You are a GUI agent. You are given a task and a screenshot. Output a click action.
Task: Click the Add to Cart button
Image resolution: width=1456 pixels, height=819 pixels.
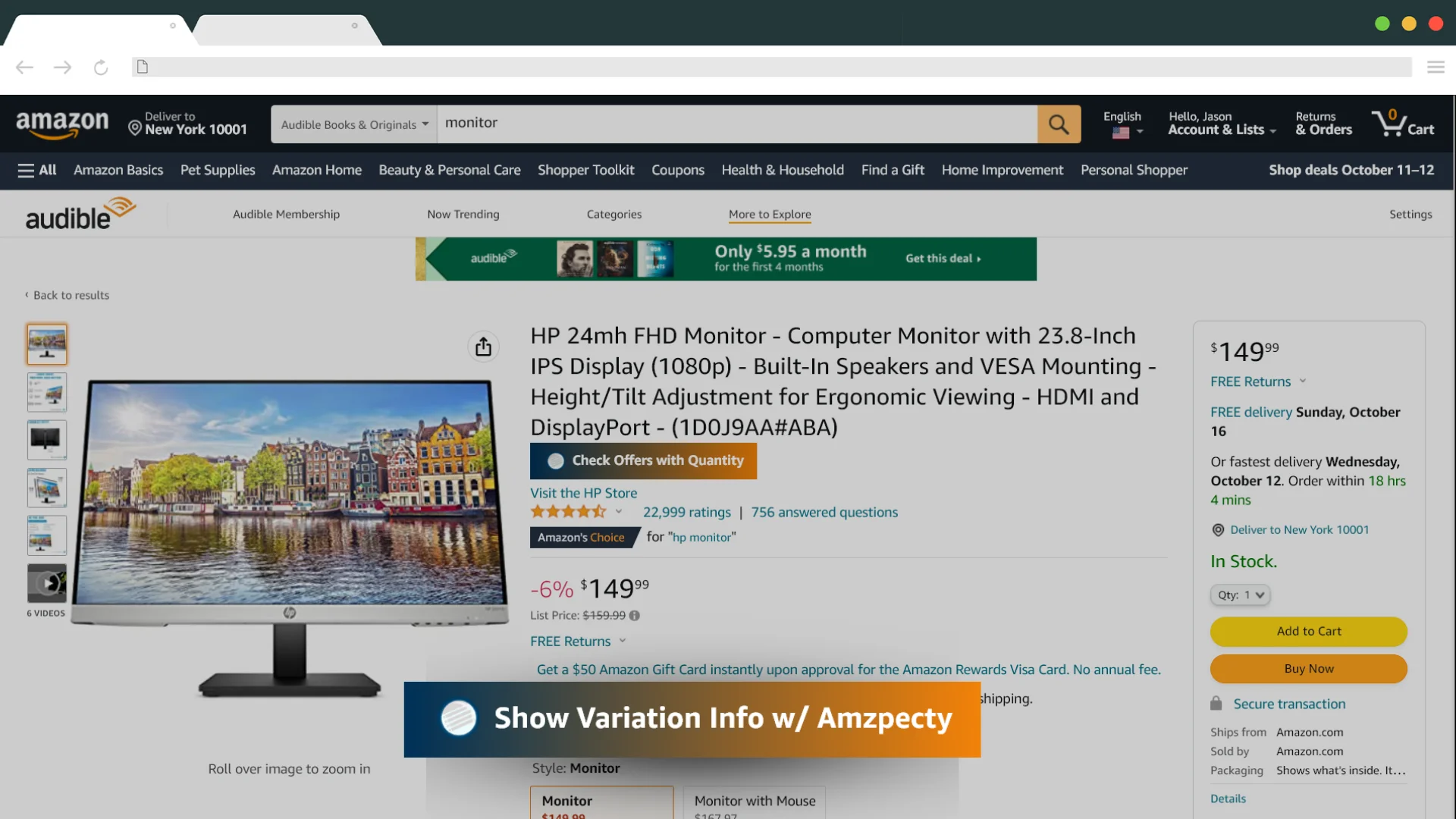pos(1308,630)
